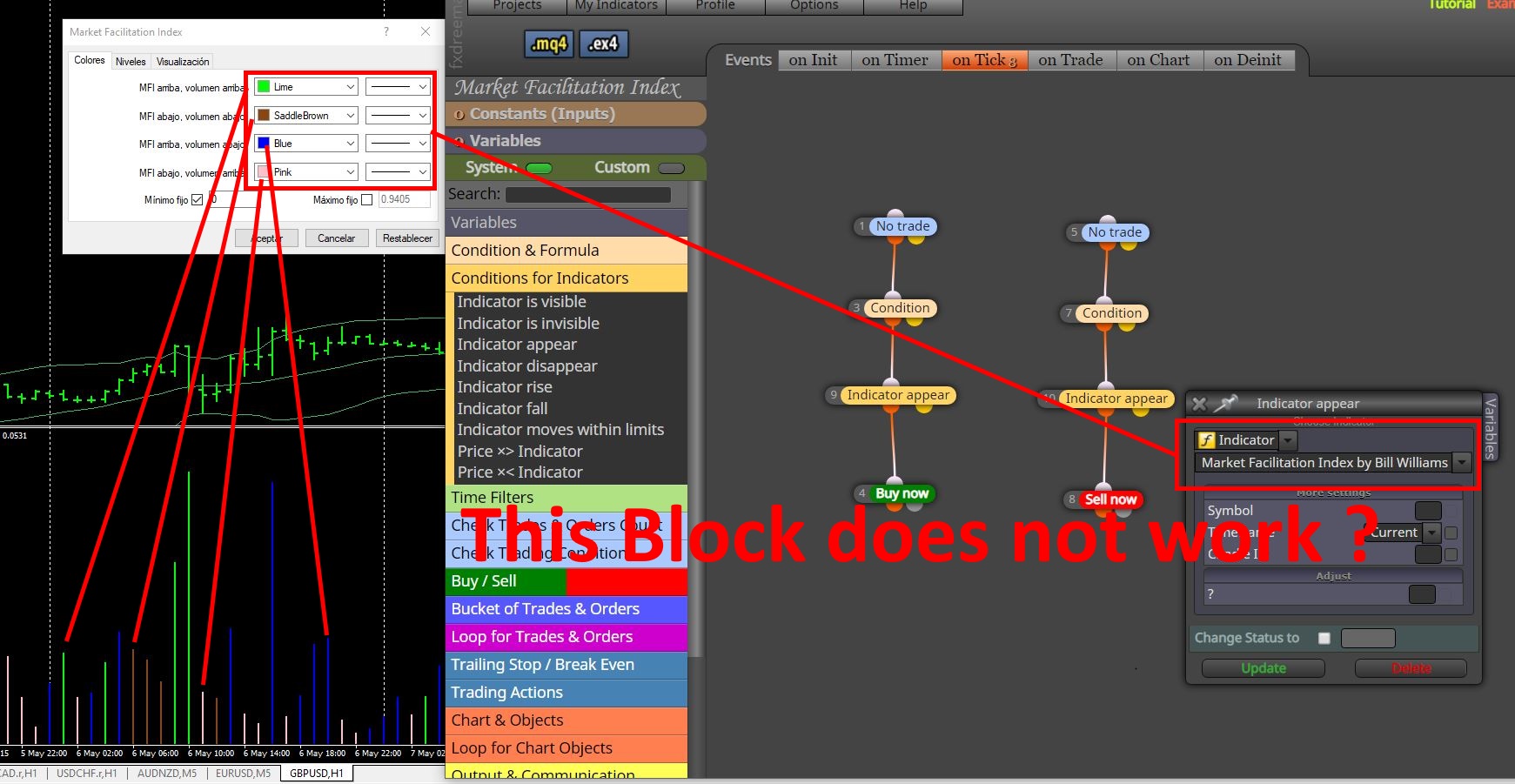The width and height of the screenshot is (1515, 784).
Task: Click the Restablecer button
Action: point(407,238)
